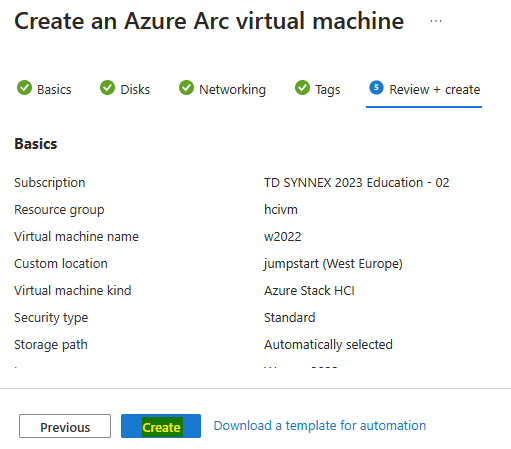
Task: Open Download a template for automation link
Action: pyautogui.click(x=320, y=426)
